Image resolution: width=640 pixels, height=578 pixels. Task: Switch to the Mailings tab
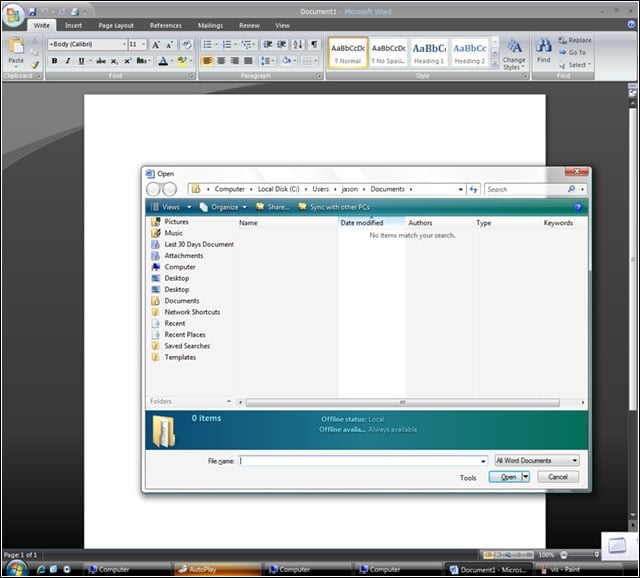click(210, 25)
